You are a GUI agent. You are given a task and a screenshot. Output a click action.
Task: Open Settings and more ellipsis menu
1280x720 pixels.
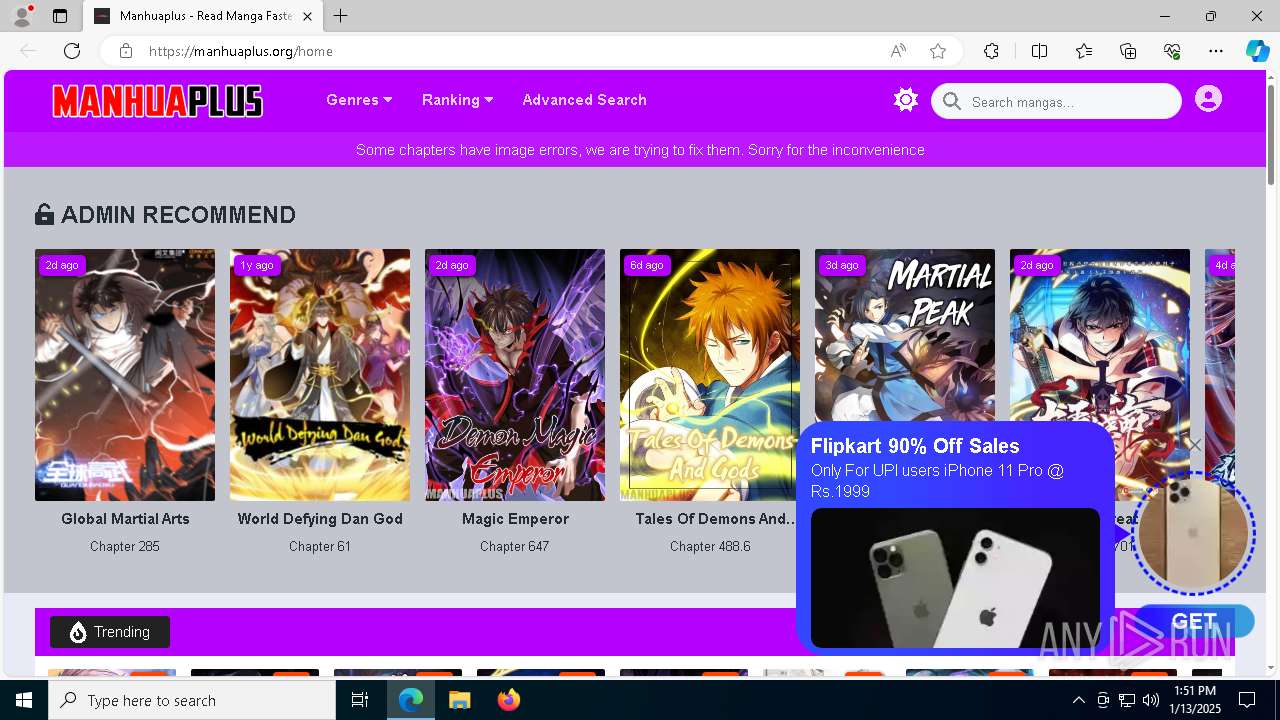(1216, 51)
